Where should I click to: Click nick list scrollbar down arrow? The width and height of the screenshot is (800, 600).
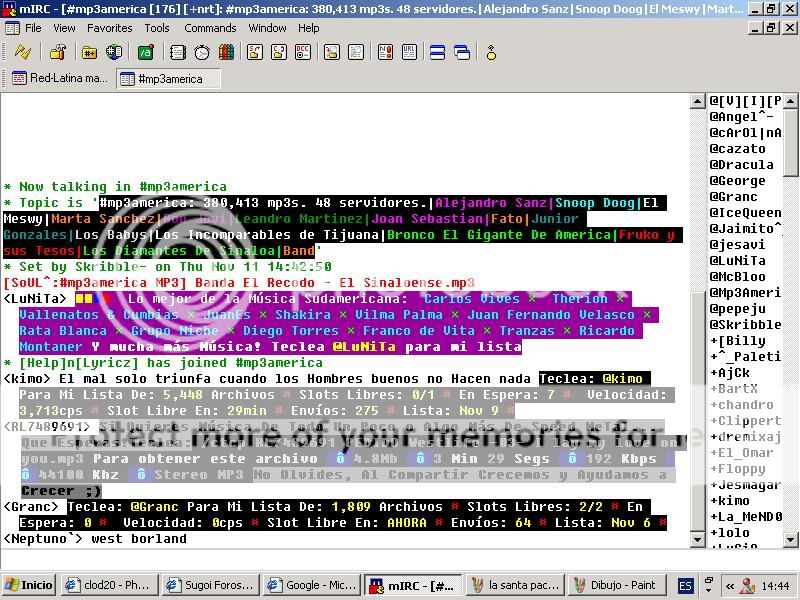(790, 539)
